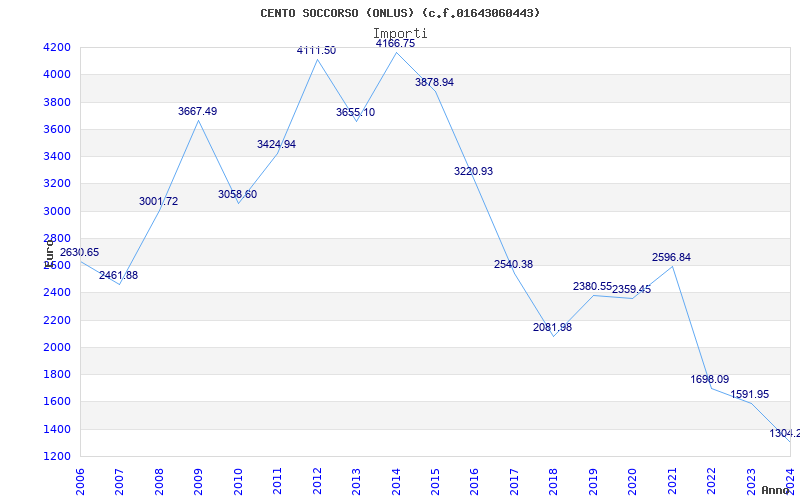Viewport: 800px width, 500px height.
Task: Click the Importi subtitle
Action: click(x=400, y=34)
